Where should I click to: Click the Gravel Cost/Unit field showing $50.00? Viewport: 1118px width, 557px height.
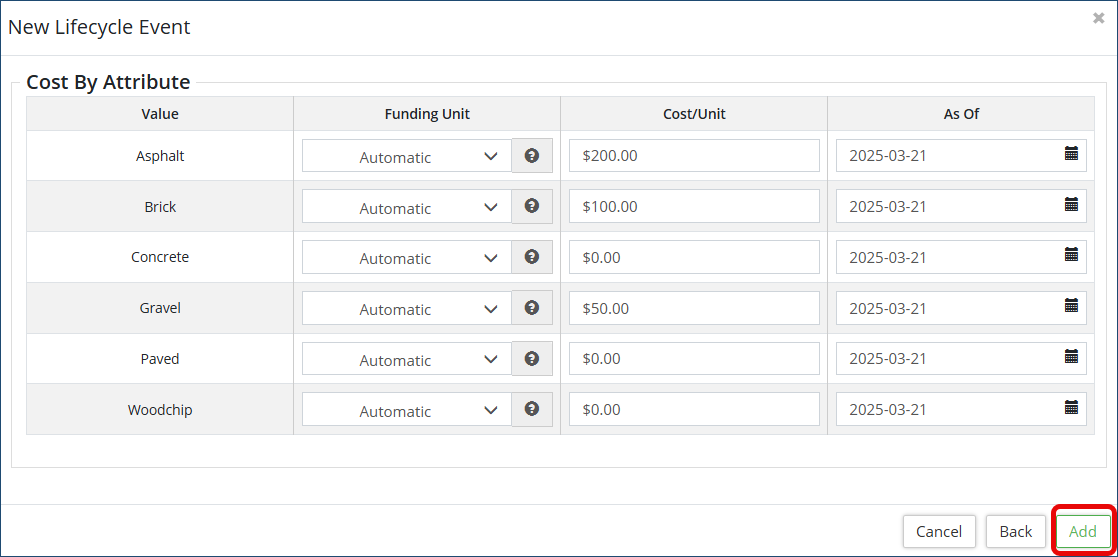coord(694,308)
